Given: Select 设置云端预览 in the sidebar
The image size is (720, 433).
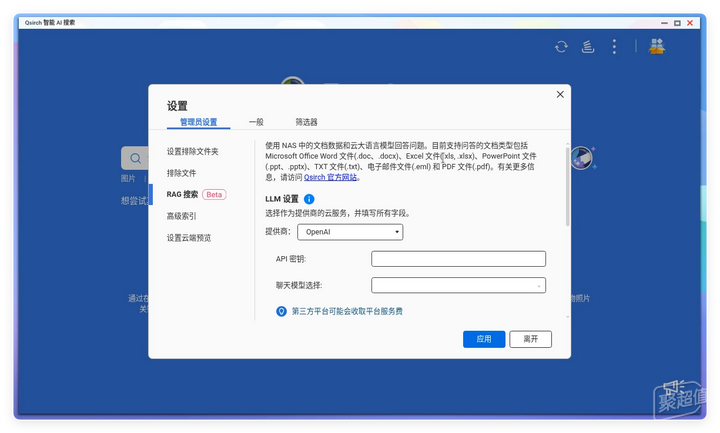Looking at the screenshot, I should (x=188, y=238).
